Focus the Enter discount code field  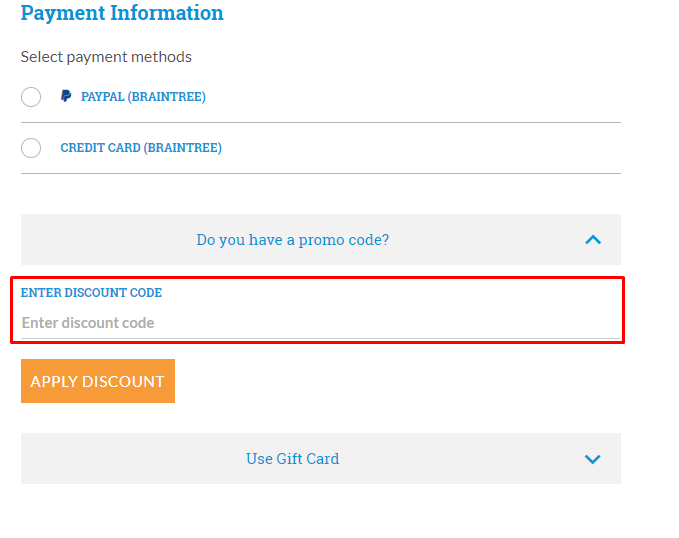(320, 323)
